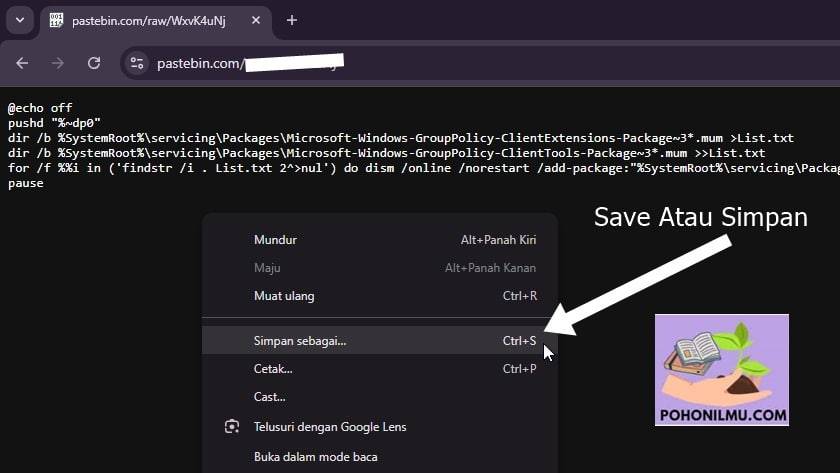Select Cast... in the context menu

pyautogui.click(x=380, y=397)
